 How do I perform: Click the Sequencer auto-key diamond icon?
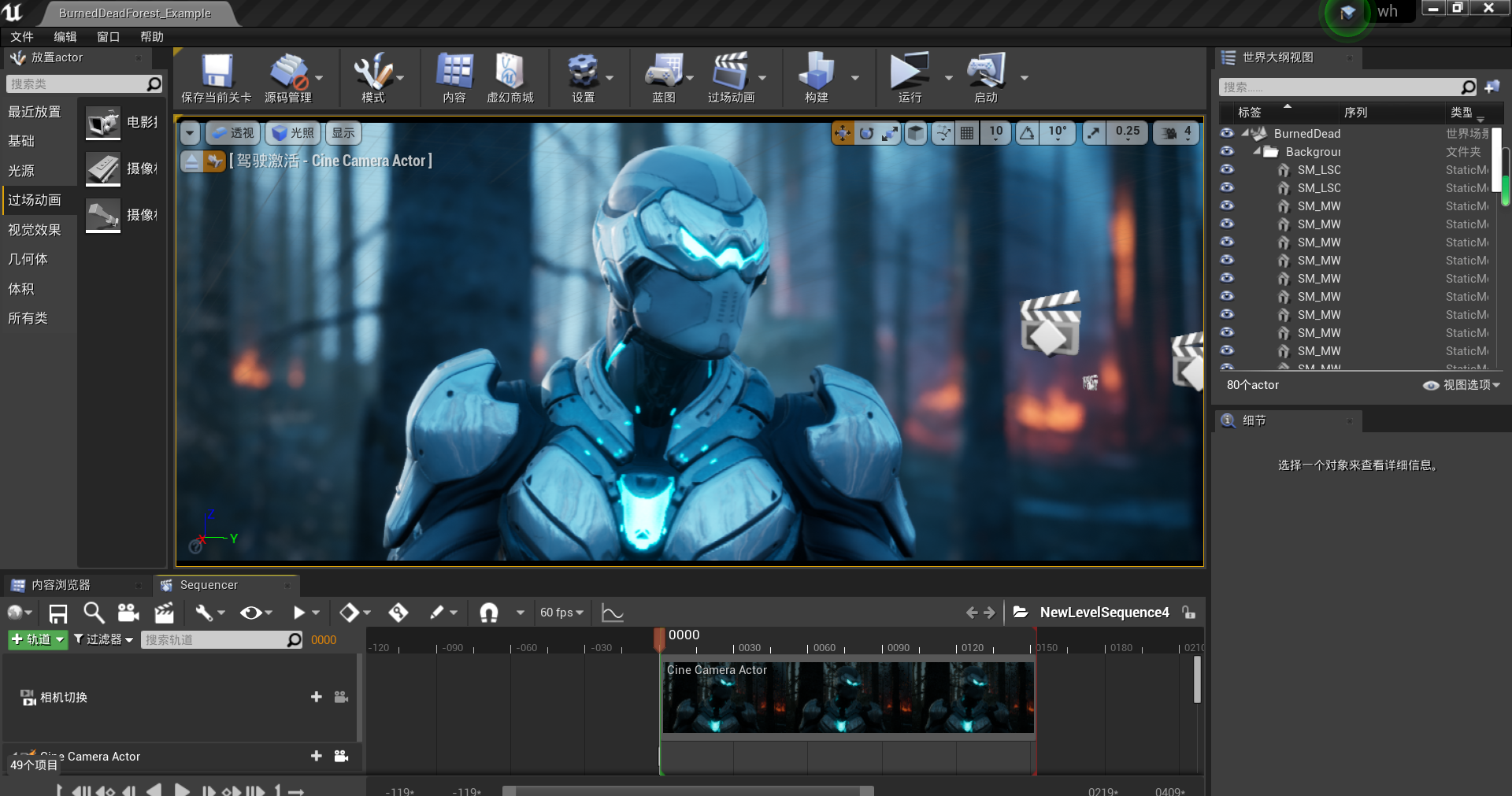click(x=398, y=613)
